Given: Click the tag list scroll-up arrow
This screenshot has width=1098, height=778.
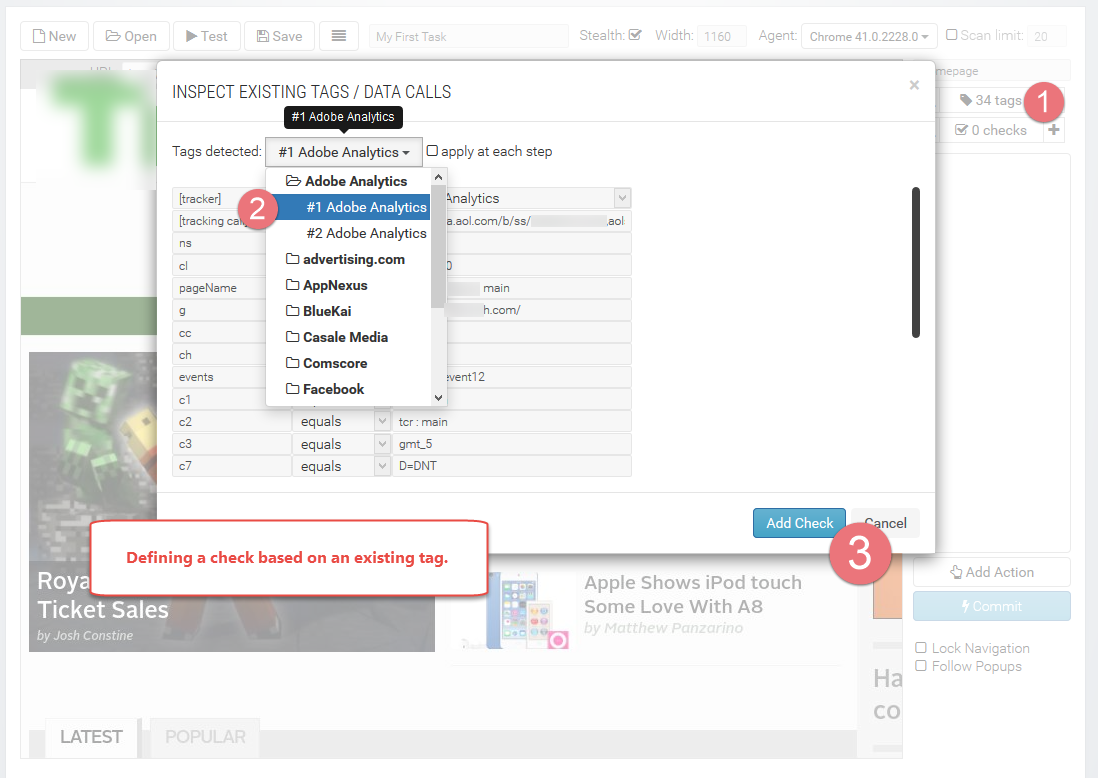Looking at the screenshot, I should (438, 177).
